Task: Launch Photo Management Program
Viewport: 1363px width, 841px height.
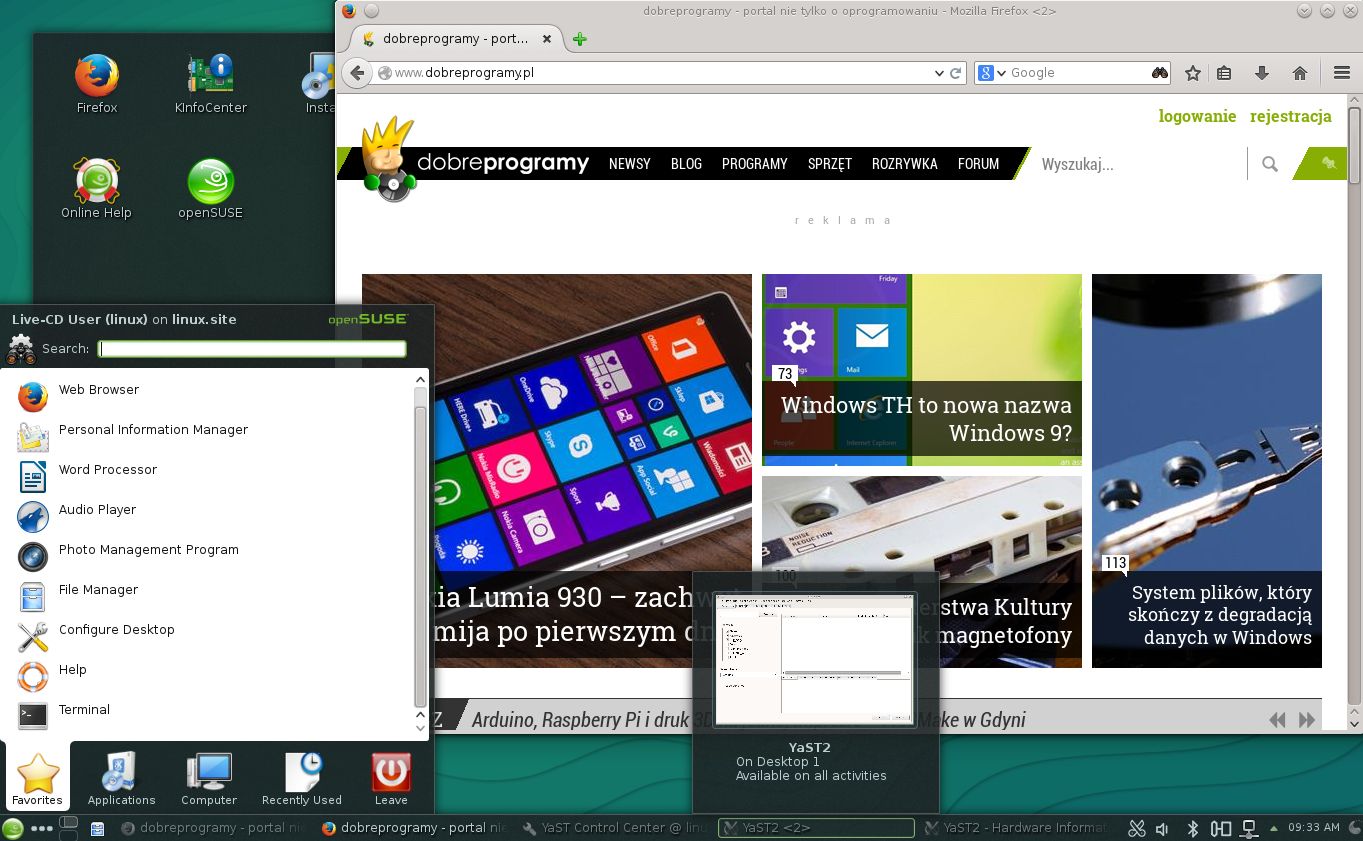Action: coord(208,557)
